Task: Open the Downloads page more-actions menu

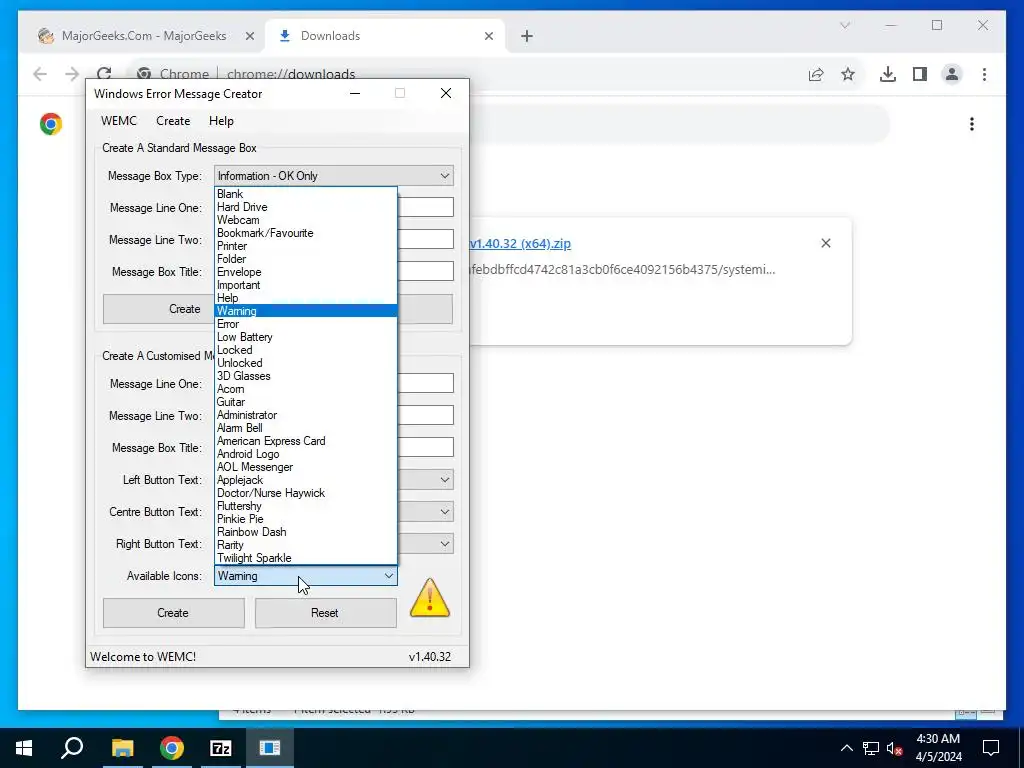Action: click(x=972, y=124)
